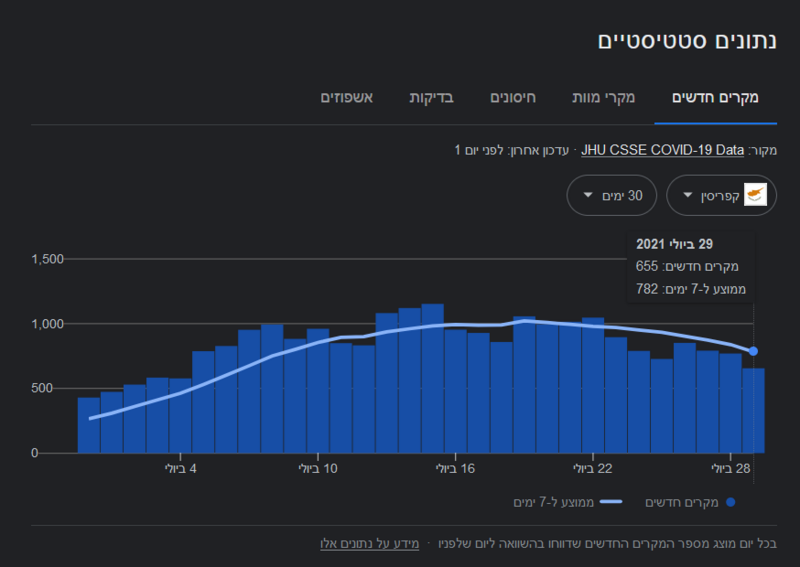Click the 'נתונים סטטיסטיים' heading
The height and width of the screenshot is (567, 800).
(x=687, y=41)
